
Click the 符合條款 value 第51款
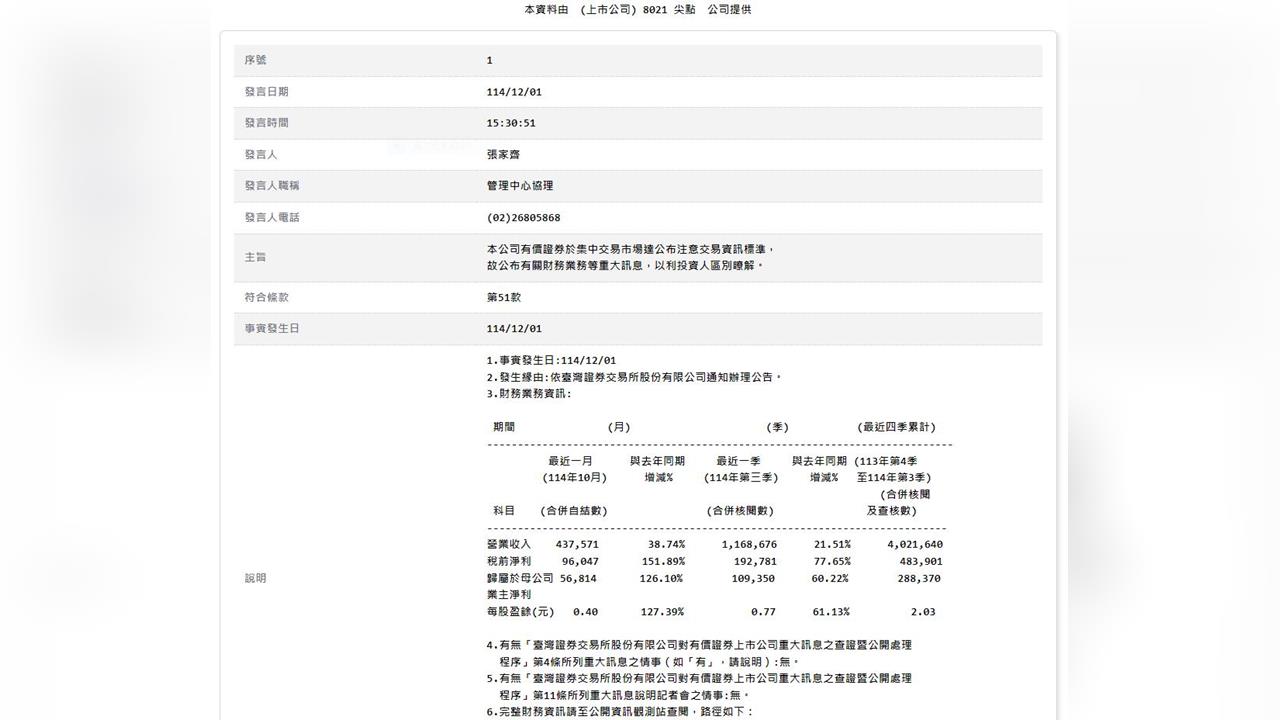tap(504, 296)
